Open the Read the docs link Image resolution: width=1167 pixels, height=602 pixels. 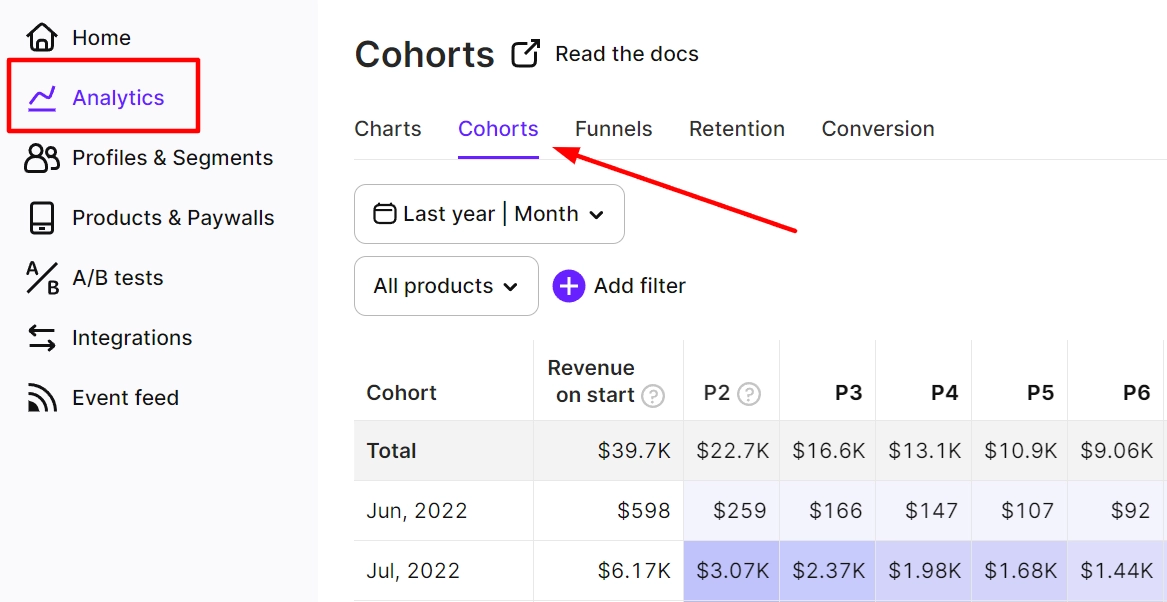point(627,54)
